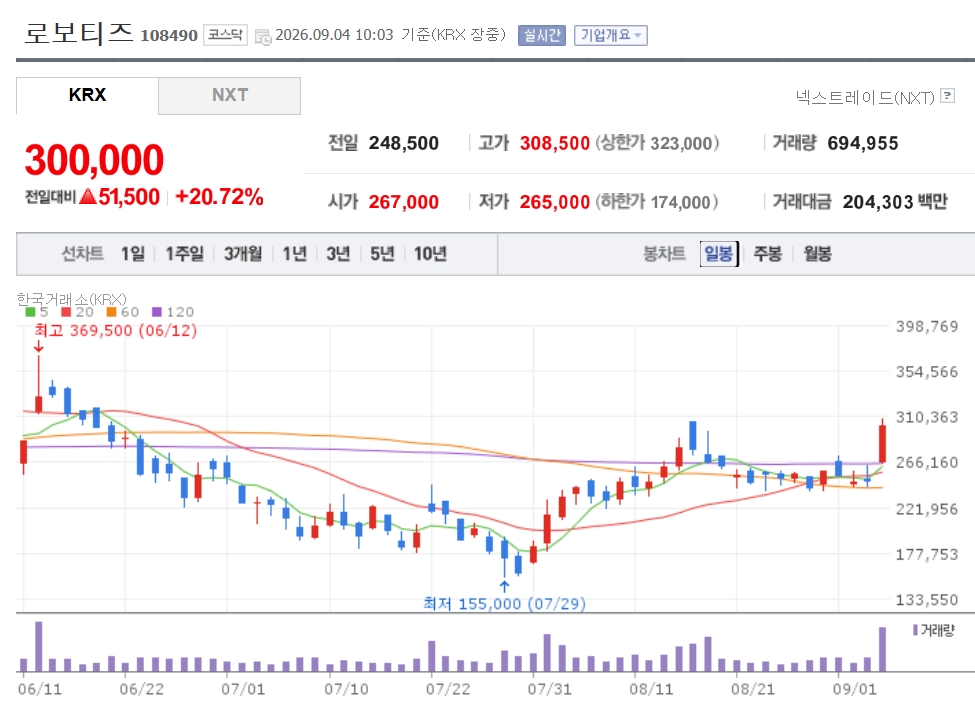The width and height of the screenshot is (975, 720).
Task: Open the NXT help question icon
Action: pos(947,95)
